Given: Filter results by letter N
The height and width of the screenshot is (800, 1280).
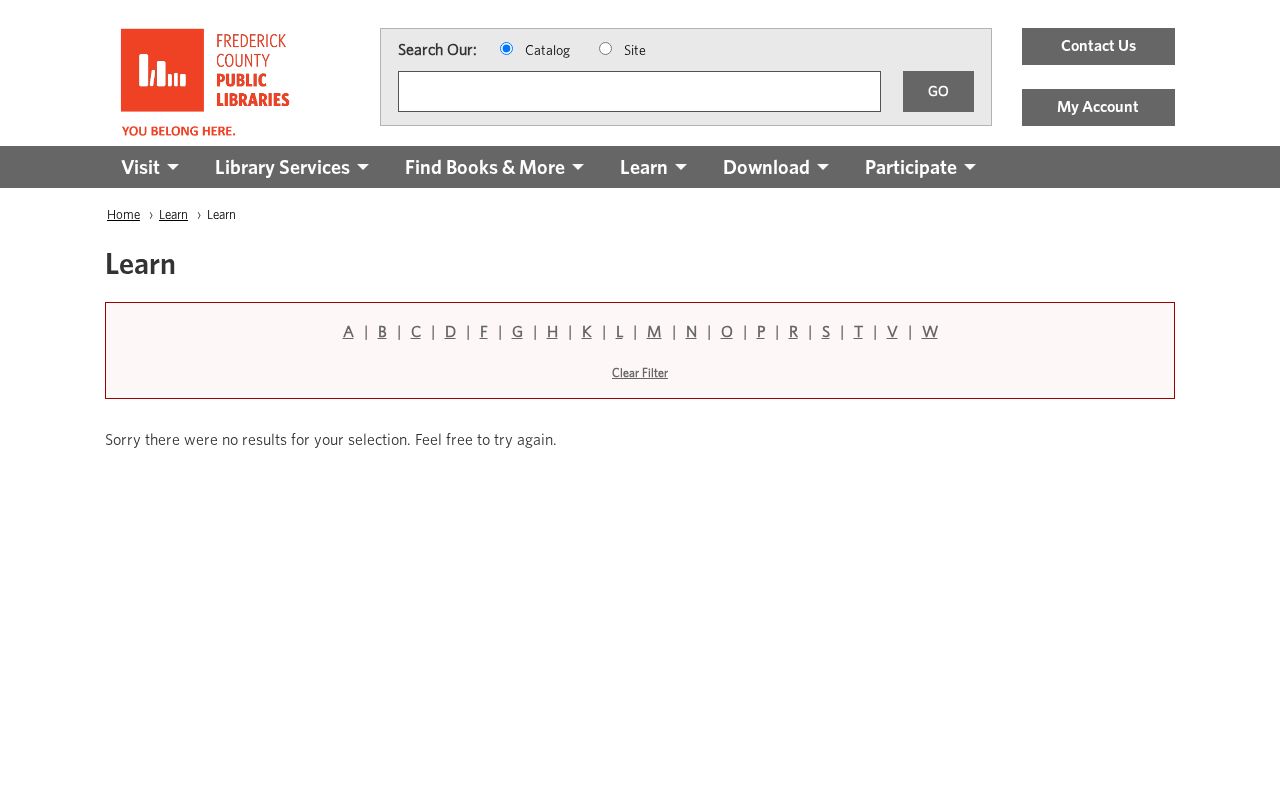Looking at the screenshot, I should pyautogui.click(x=691, y=332).
